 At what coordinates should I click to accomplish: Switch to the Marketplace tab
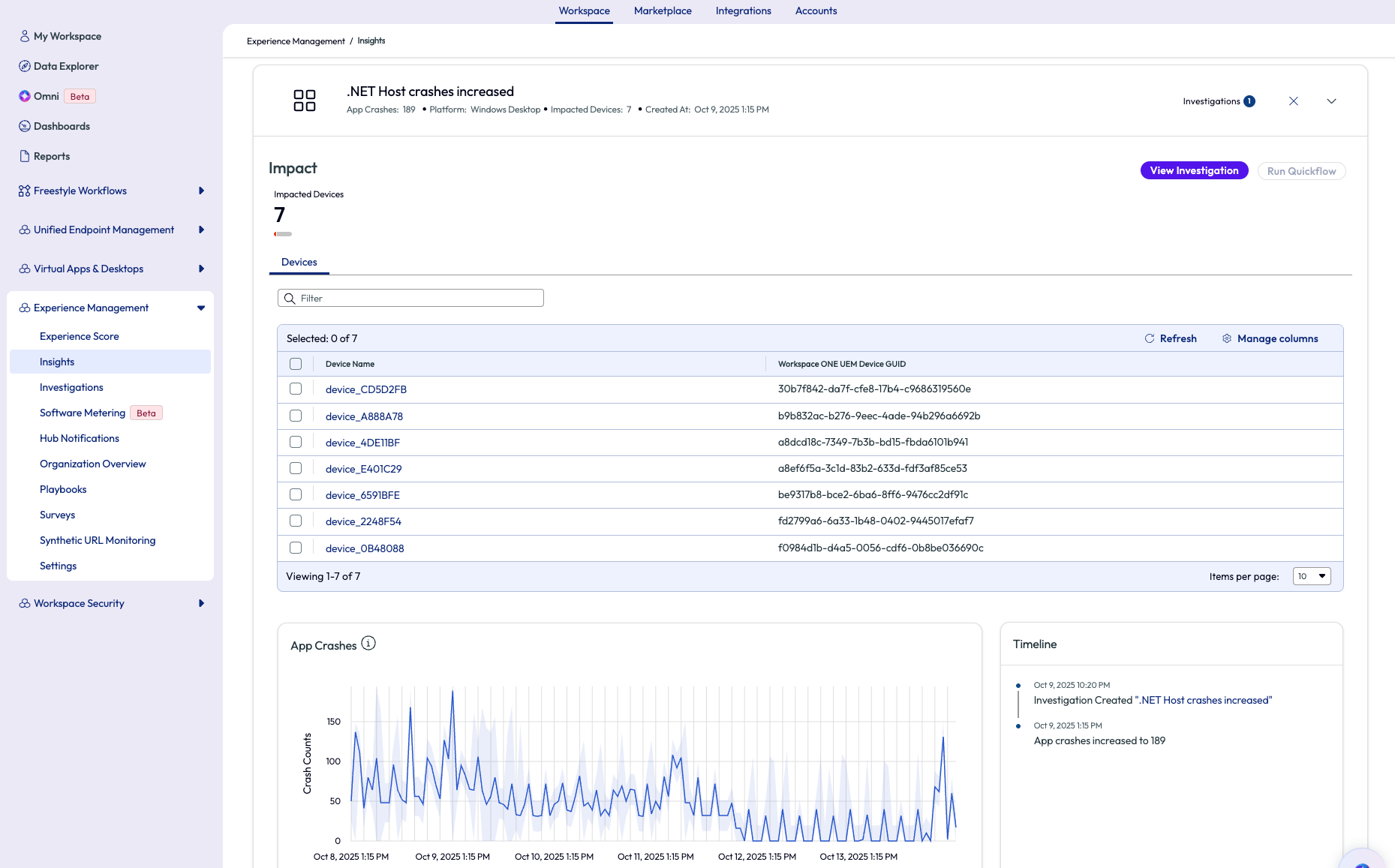point(663,11)
